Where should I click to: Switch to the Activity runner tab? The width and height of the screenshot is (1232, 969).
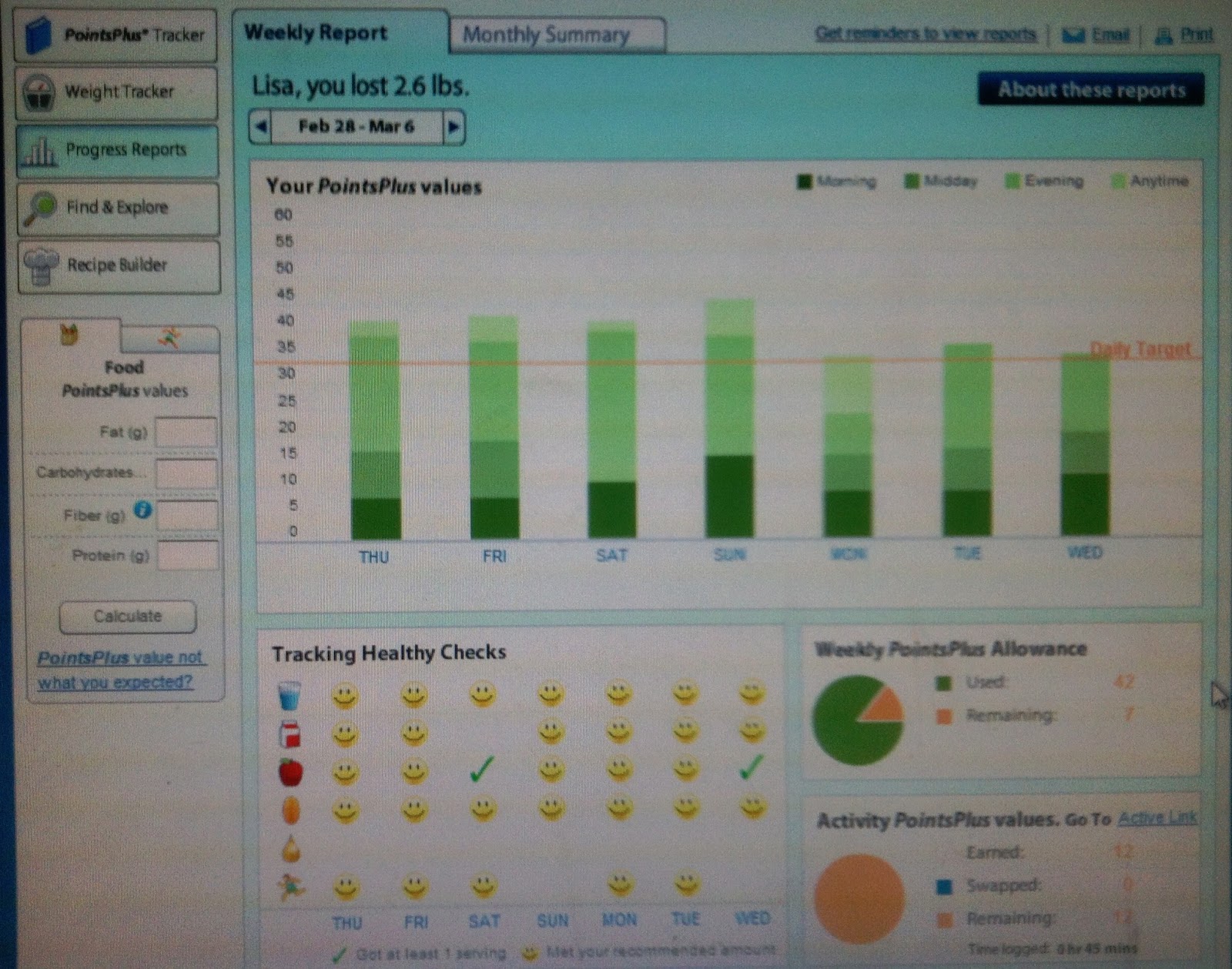point(169,337)
